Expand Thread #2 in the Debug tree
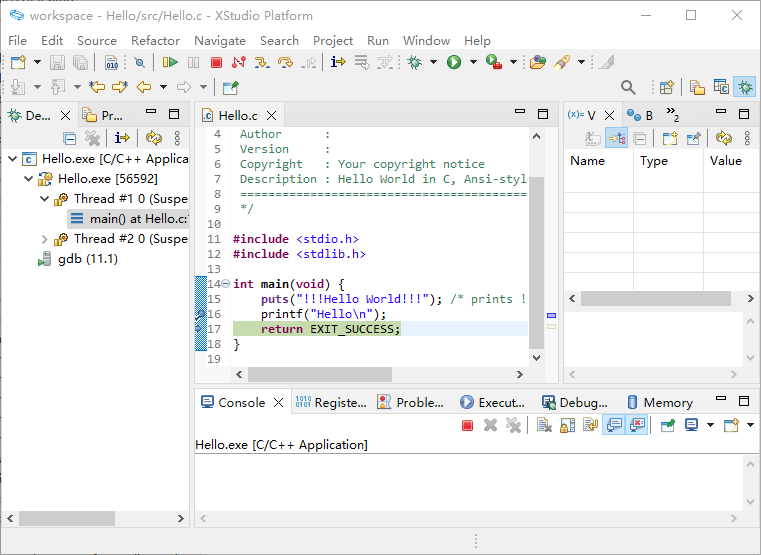761x555 pixels. coord(45,239)
